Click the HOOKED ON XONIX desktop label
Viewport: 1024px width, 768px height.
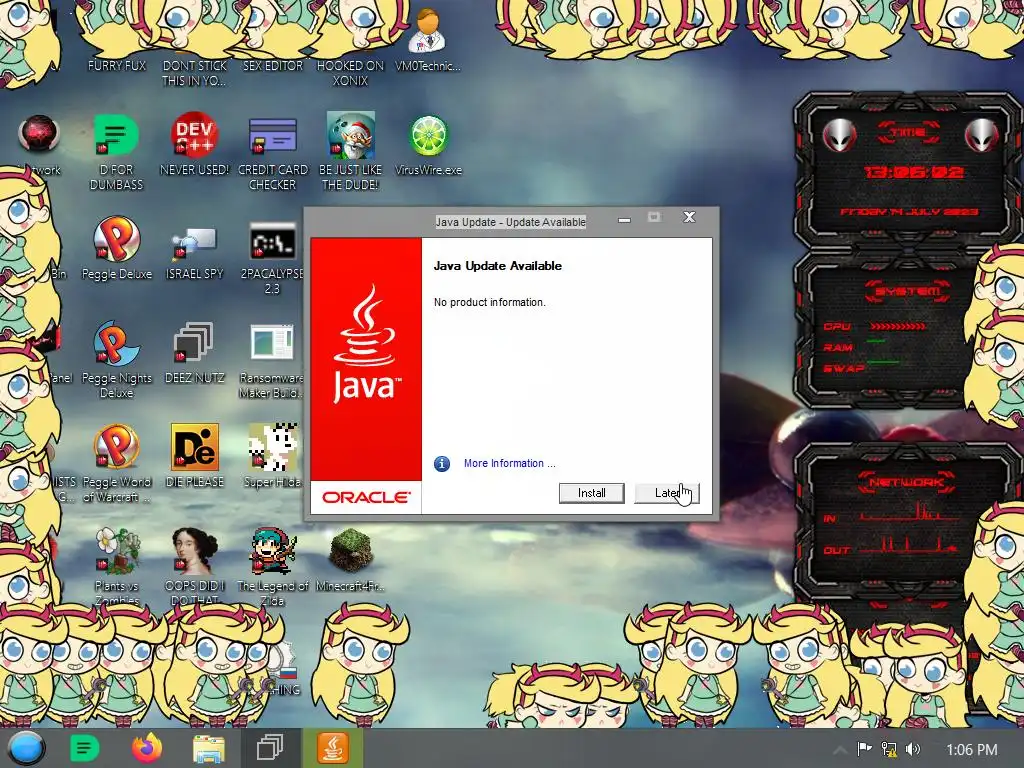pos(350,73)
